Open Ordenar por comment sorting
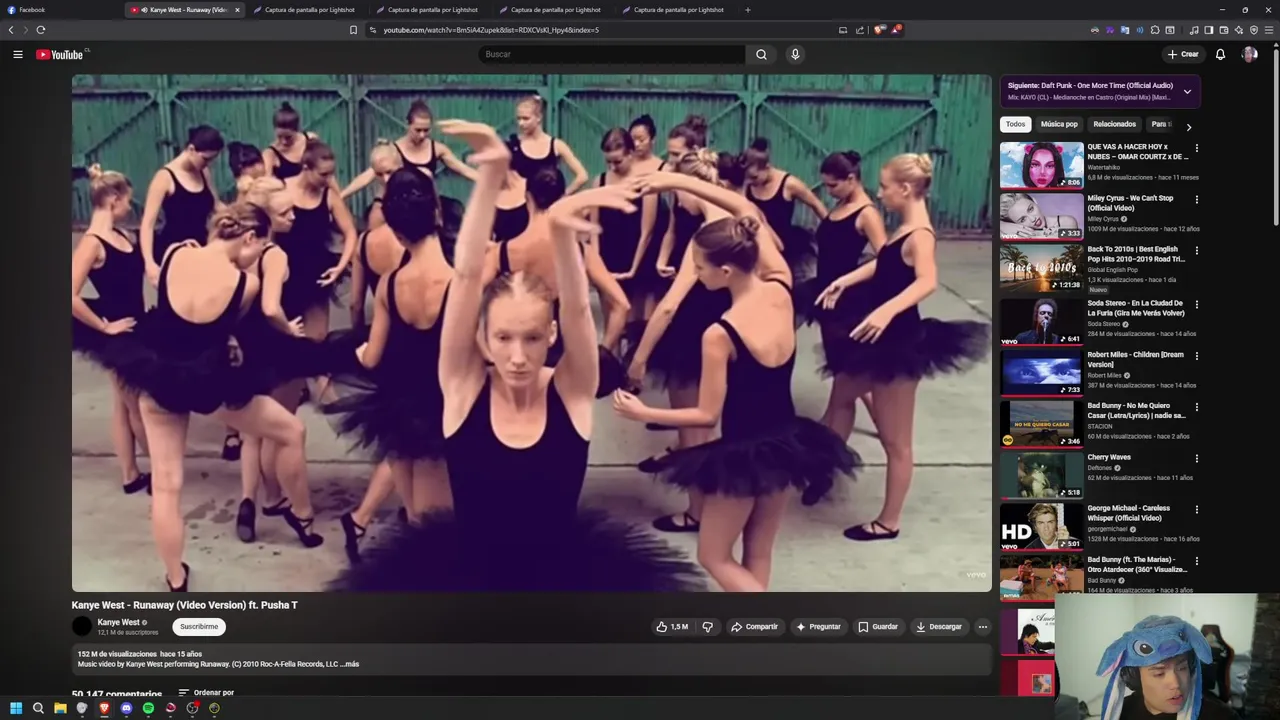 206,692
